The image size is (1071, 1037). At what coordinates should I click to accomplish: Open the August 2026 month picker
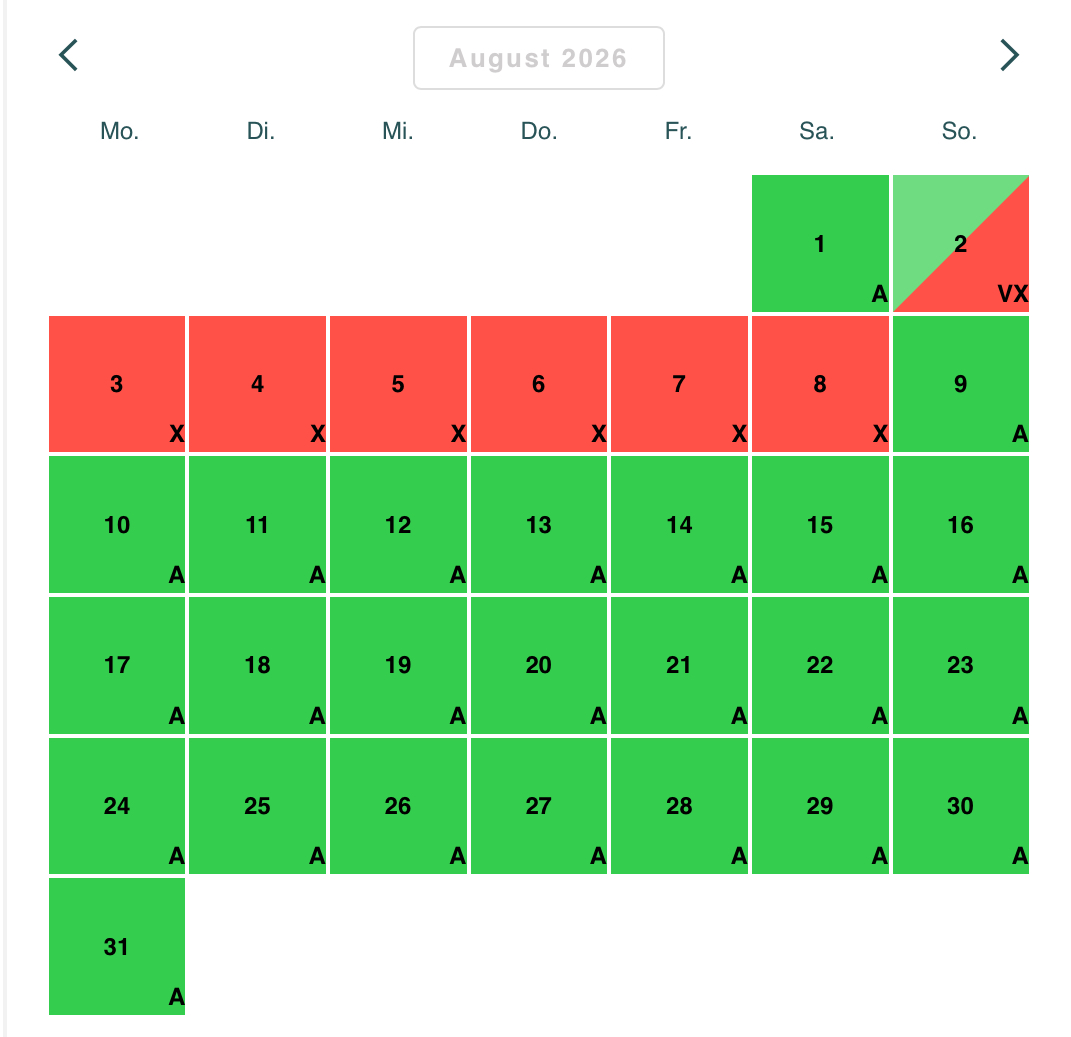538,58
